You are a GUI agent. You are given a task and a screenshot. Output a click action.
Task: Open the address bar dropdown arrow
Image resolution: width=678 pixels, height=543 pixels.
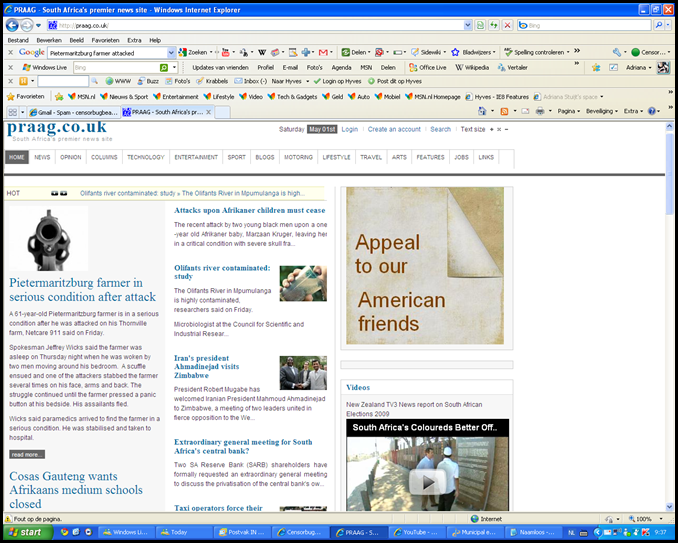click(467, 26)
